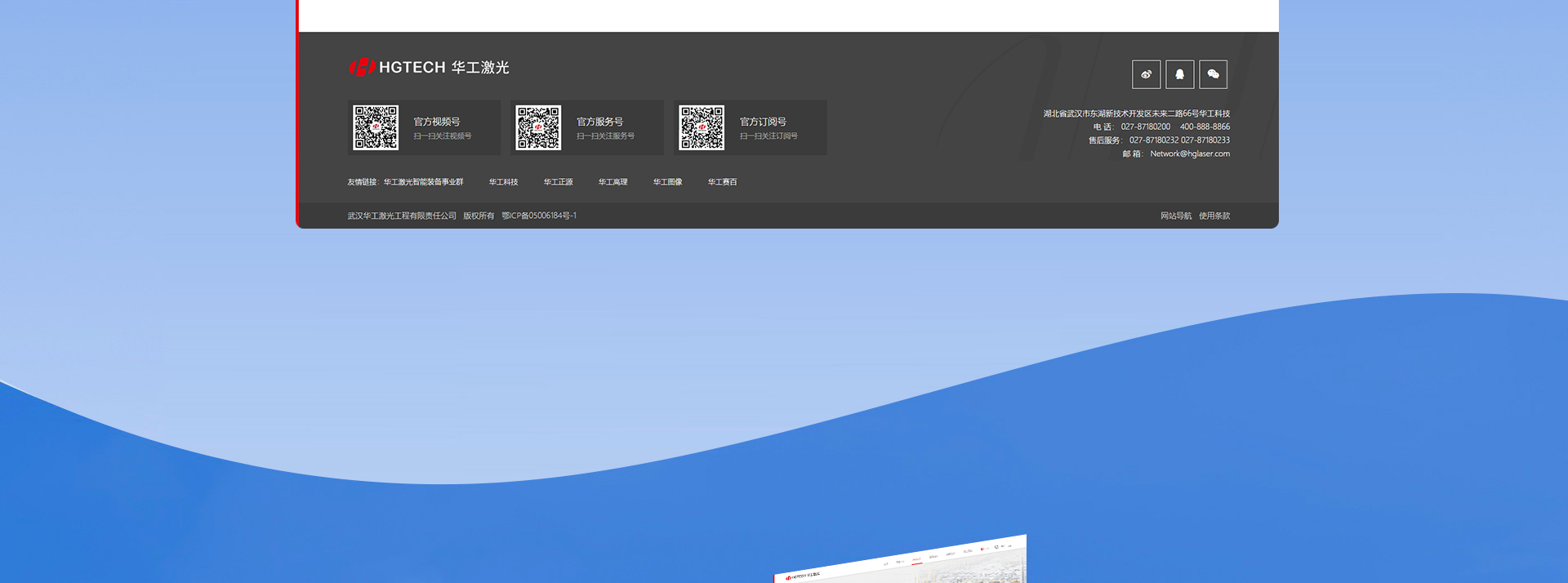
Task: Click the 官方订阅号 QR code
Action: 702,127
